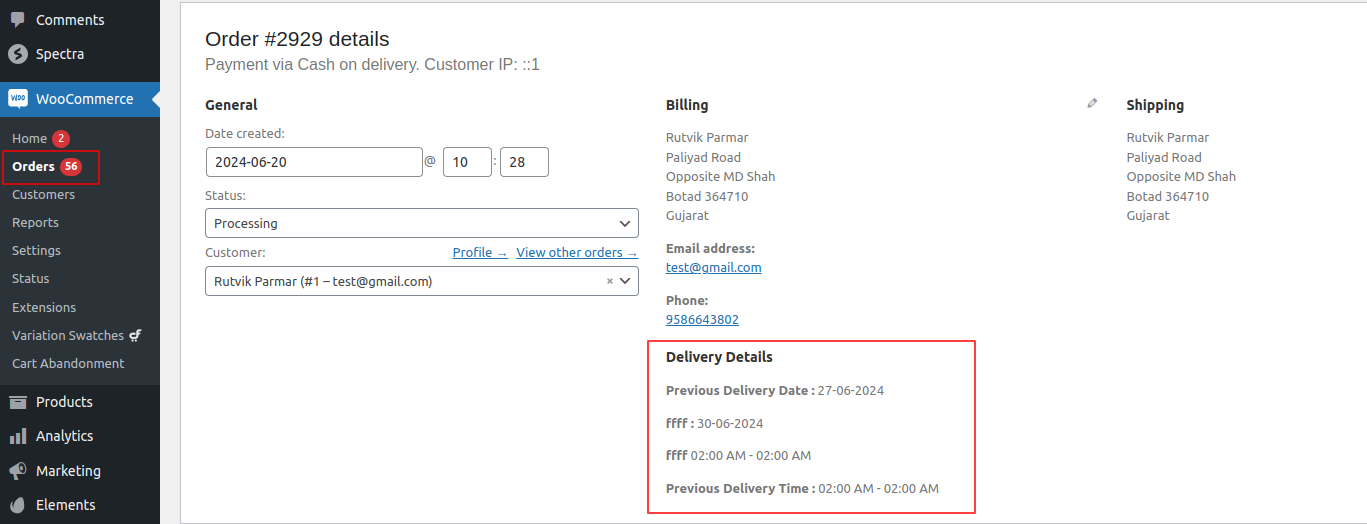The image size is (1367, 524).
Task: Open Variation Swatches settings
Action: (x=68, y=335)
